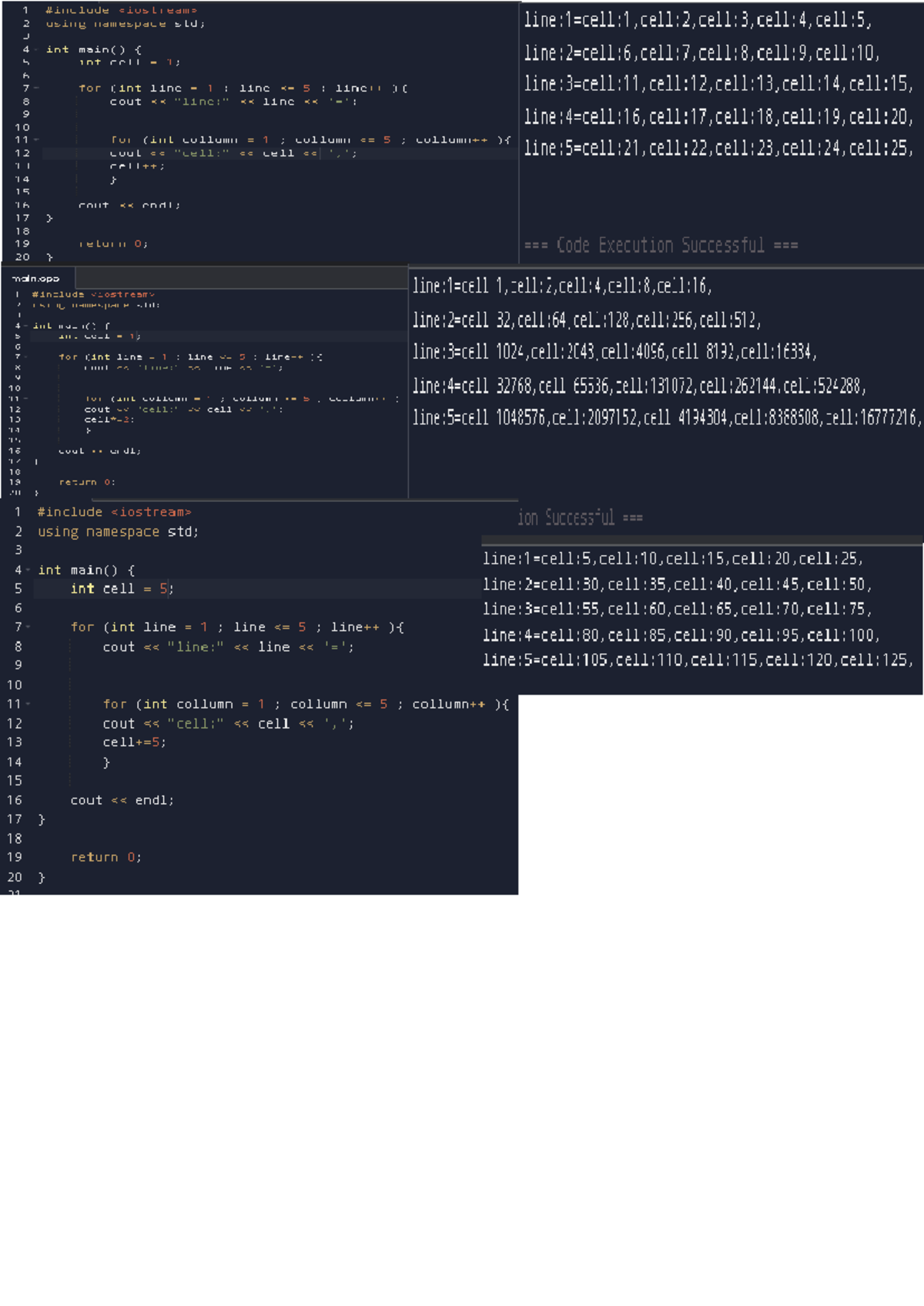The image size is (924, 1306).
Task: Click output row 'line:2=cell:6,cell:7,cell:8,cell:9,cell:10,'
Action: click(x=701, y=53)
